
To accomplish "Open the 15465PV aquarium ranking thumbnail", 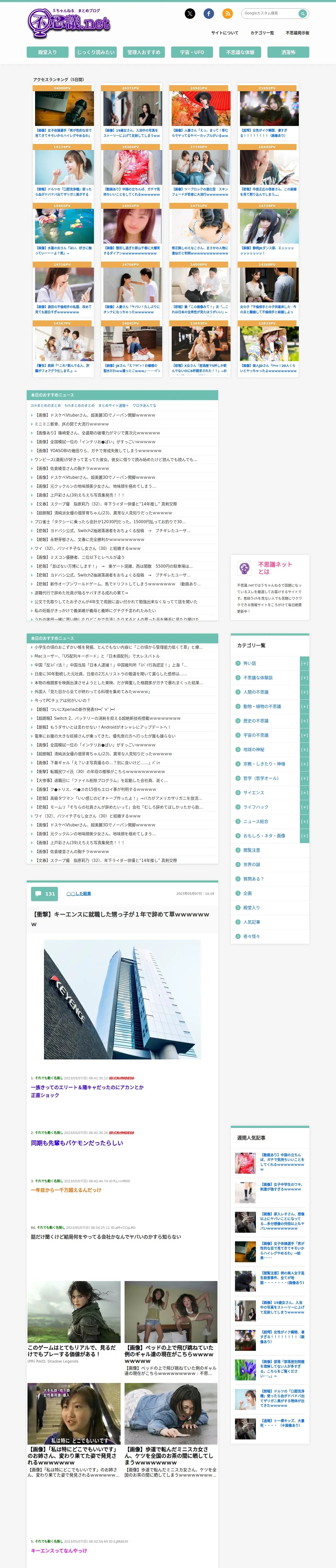I will (x=64, y=226).
